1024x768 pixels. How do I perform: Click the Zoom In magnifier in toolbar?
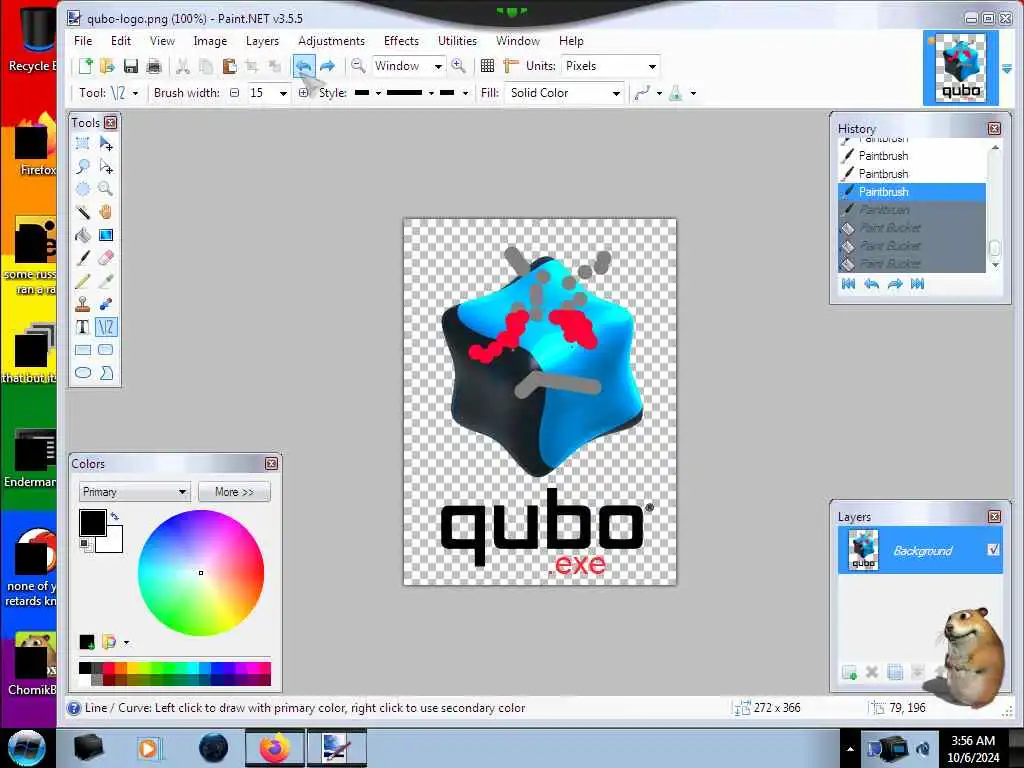point(458,65)
